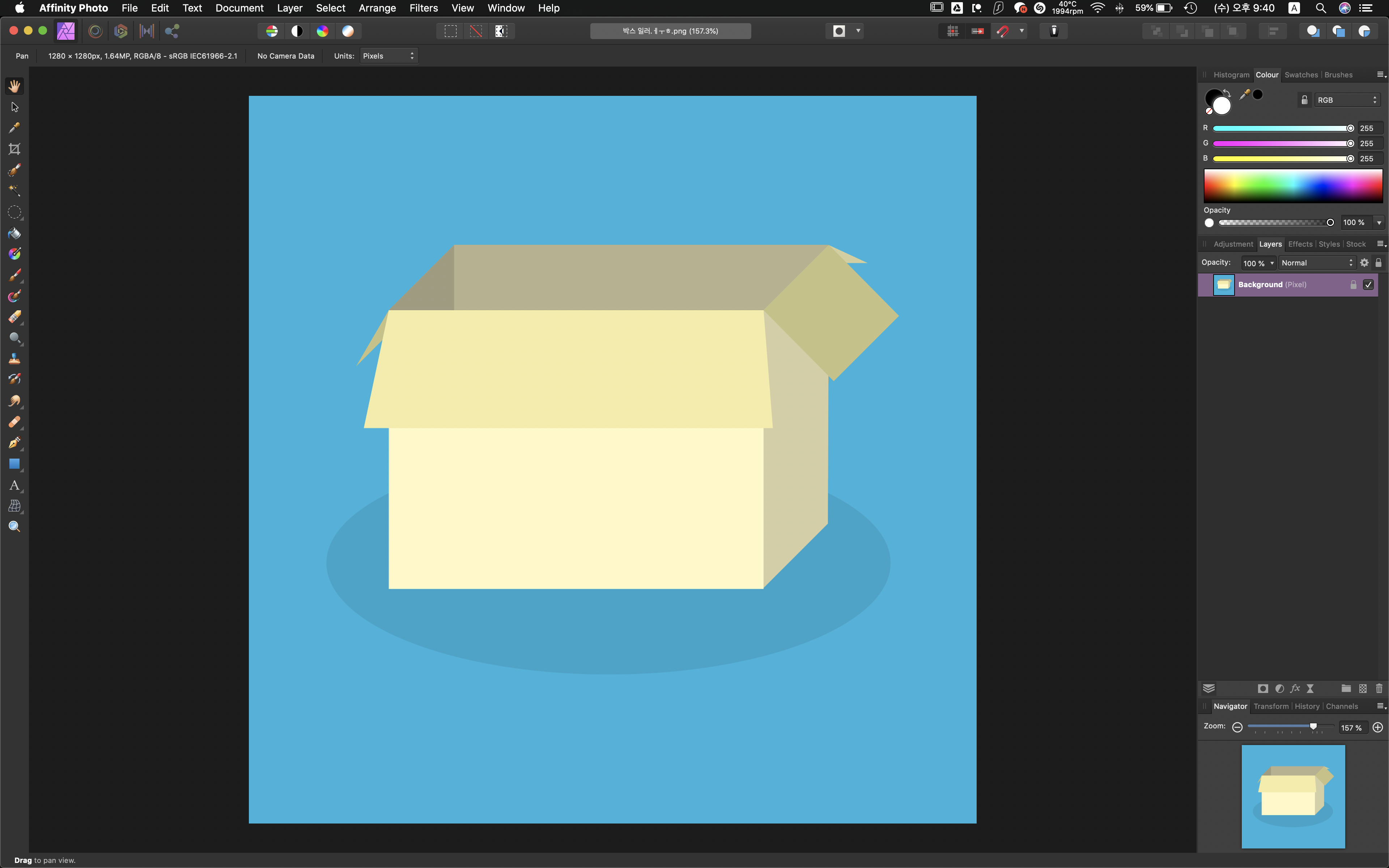Toggle the Background layer lock icon
The image size is (1389, 868).
[1353, 285]
